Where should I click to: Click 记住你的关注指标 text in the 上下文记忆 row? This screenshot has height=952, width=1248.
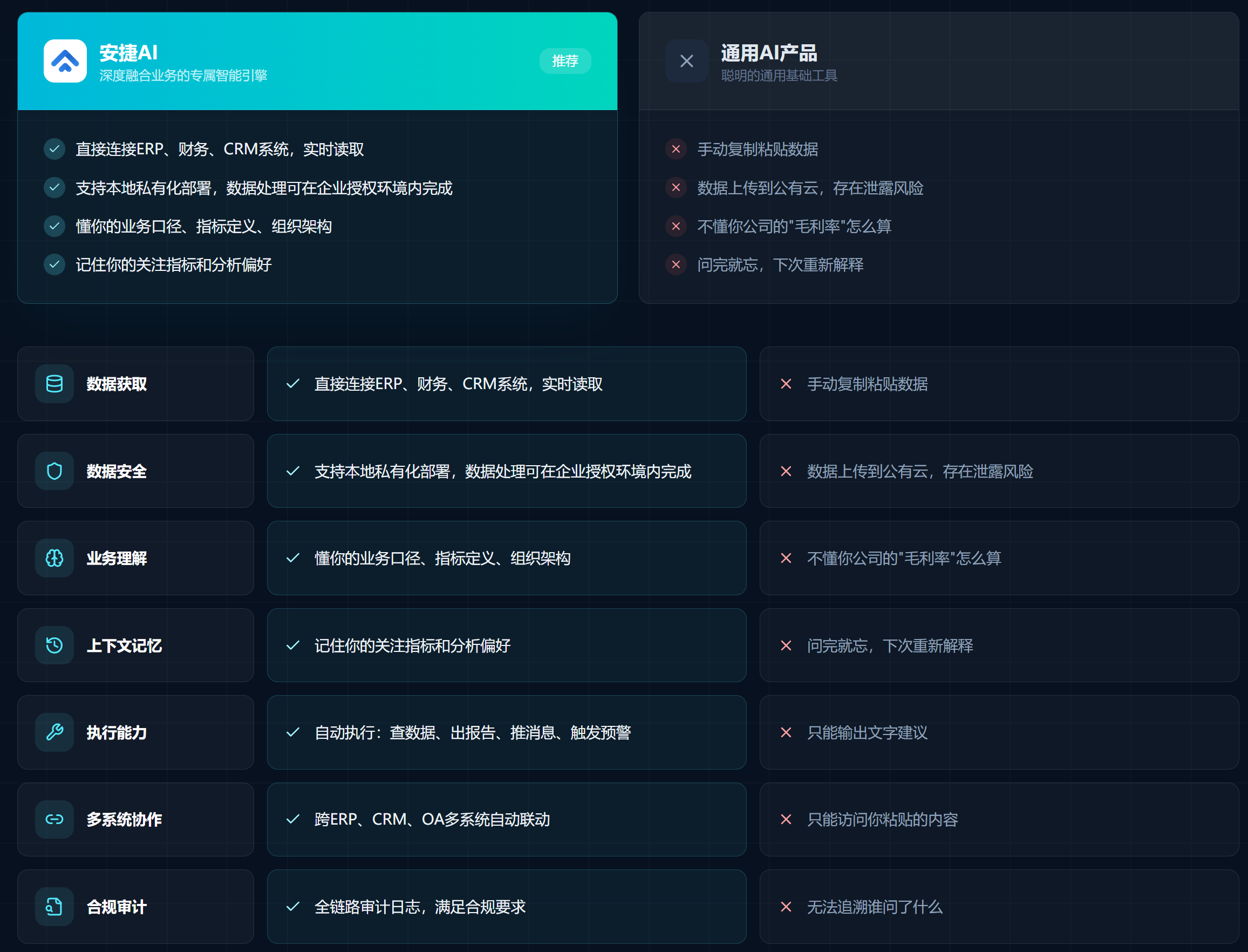click(412, 645)
